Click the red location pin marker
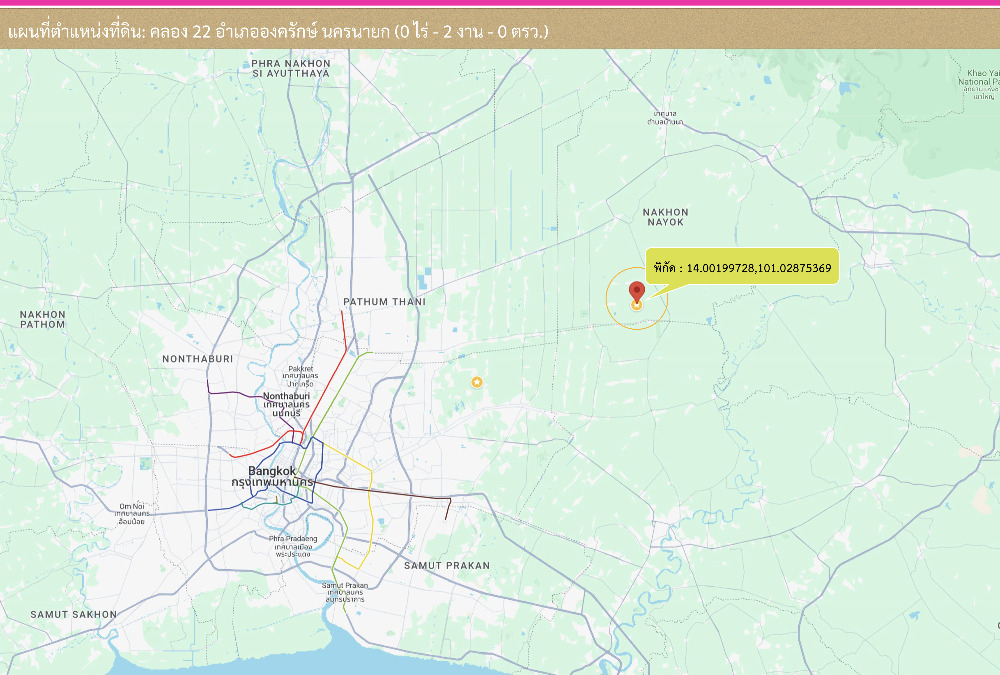 636,292
